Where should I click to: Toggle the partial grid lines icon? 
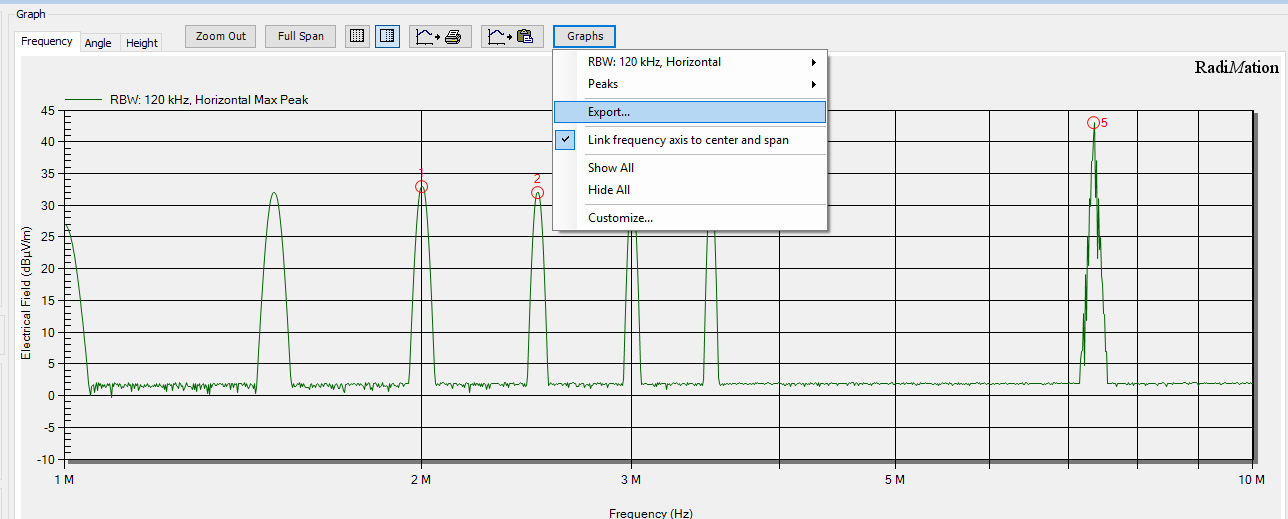click(x=387, y=36)
